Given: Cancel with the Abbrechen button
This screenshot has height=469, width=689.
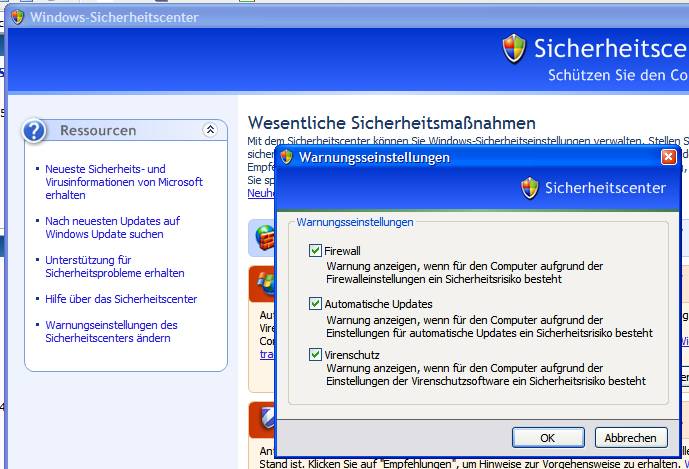Looking at the screenshot, I should tap(631, 438).
